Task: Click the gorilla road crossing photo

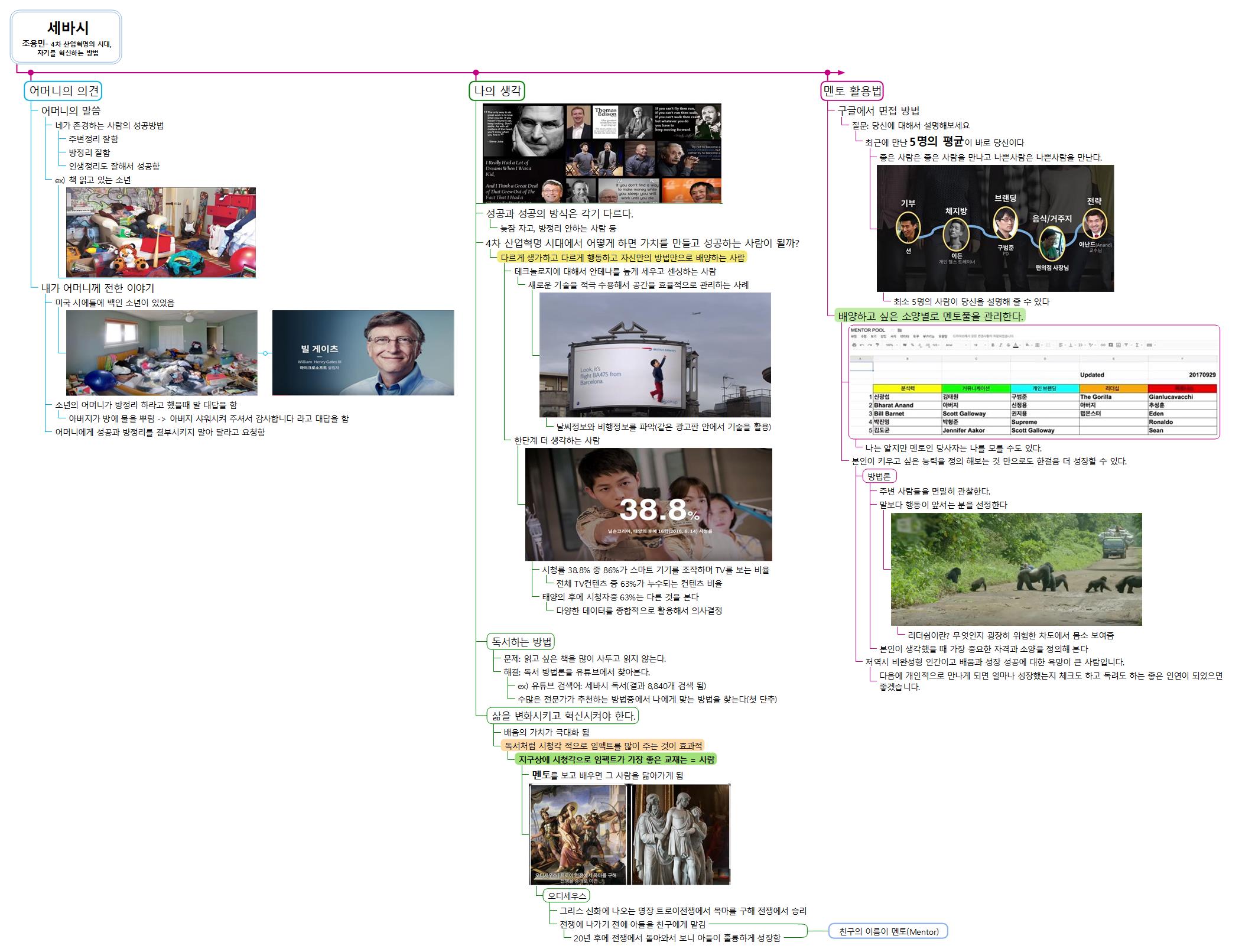Action: pos(1016,568)
